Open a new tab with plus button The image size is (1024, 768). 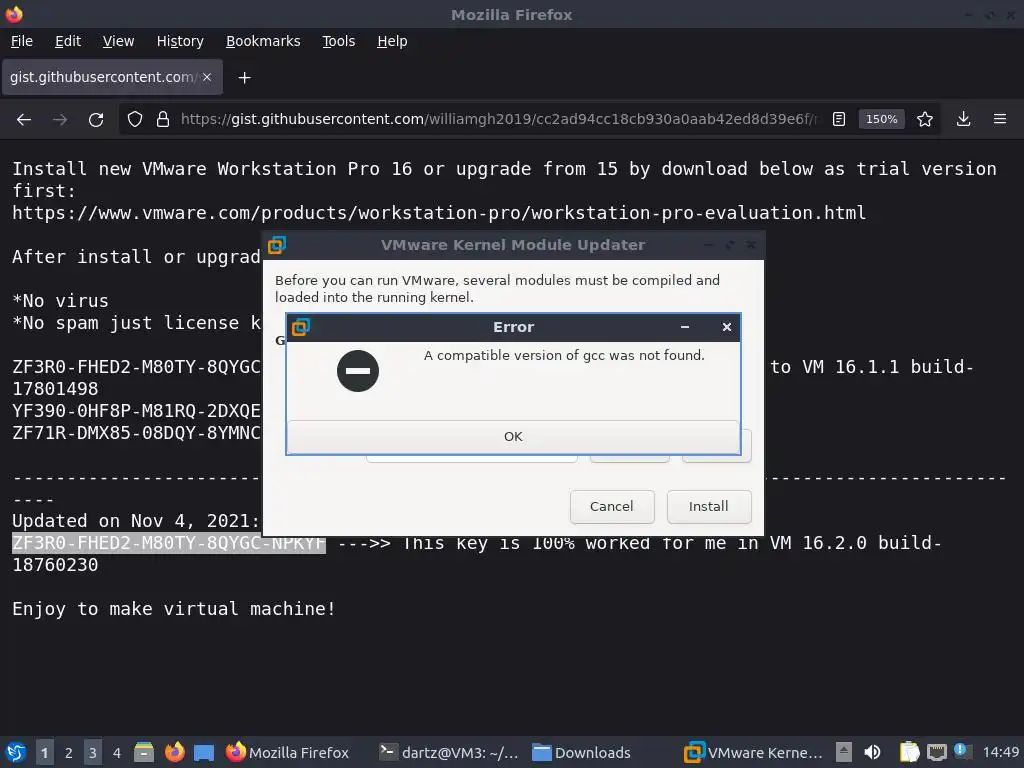click(244, 78)
